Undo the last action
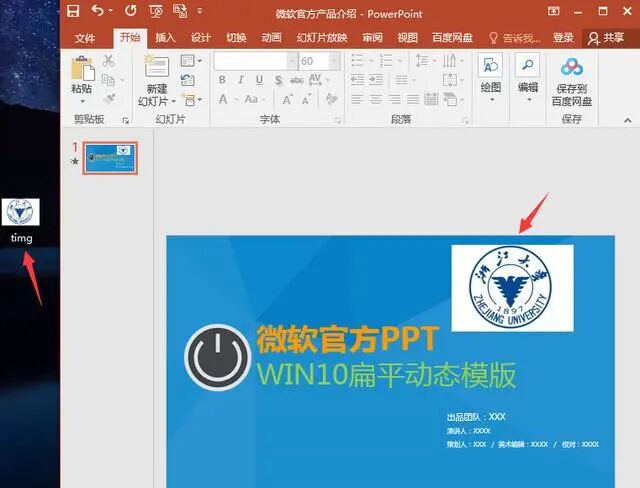The image size is (640, 488). [98, 11]
